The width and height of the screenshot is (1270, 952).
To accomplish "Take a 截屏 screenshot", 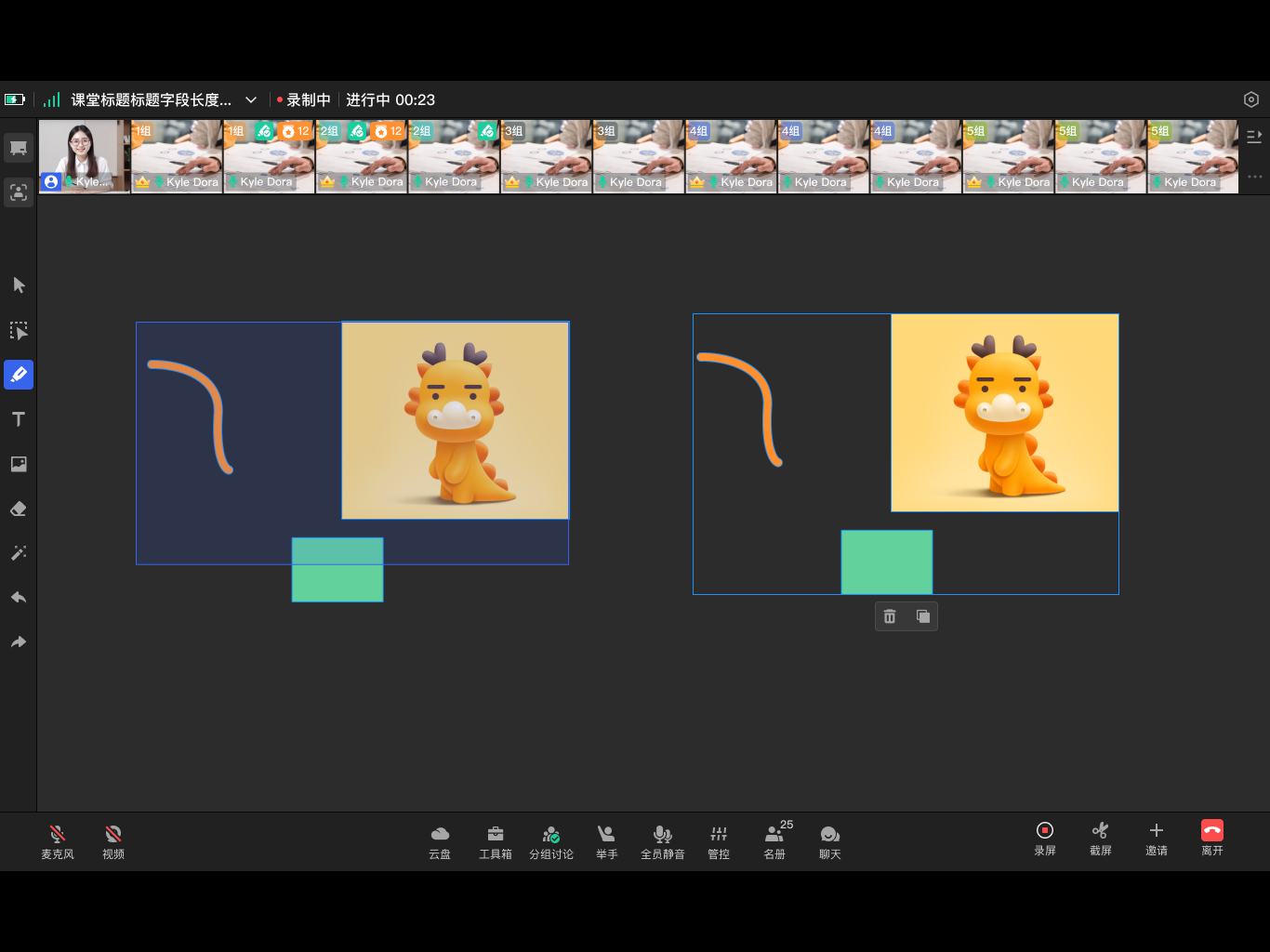I will pos(1101,838).
